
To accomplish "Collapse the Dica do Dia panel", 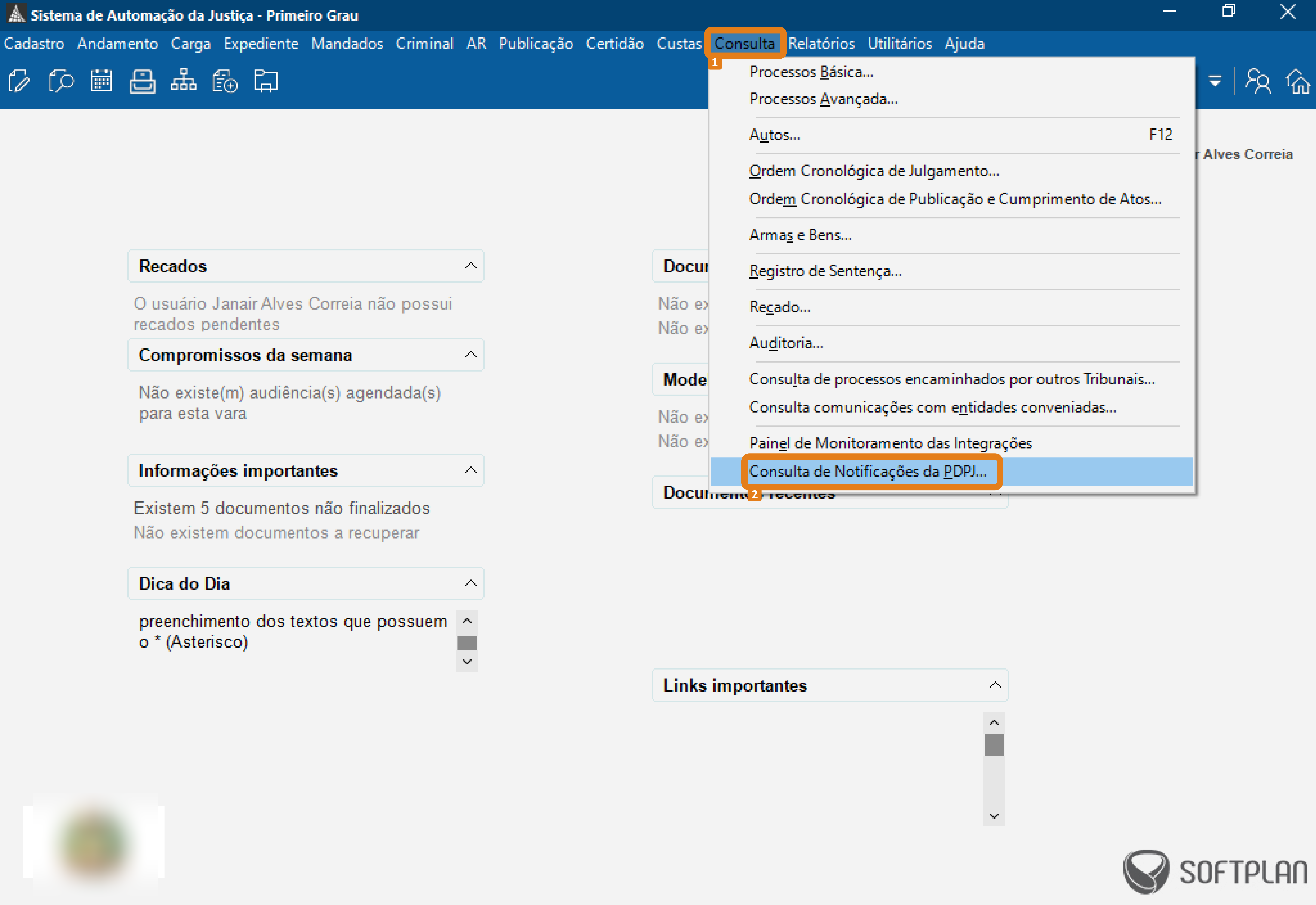I will click(471, 583).
